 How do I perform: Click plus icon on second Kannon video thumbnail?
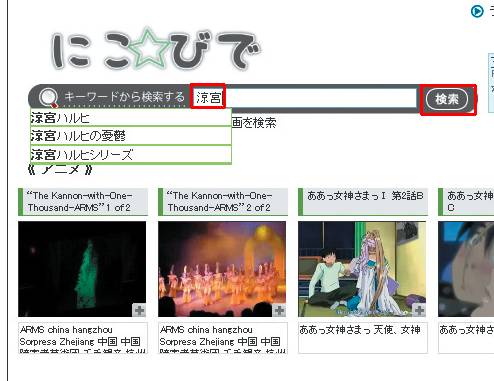coord(279,310)
